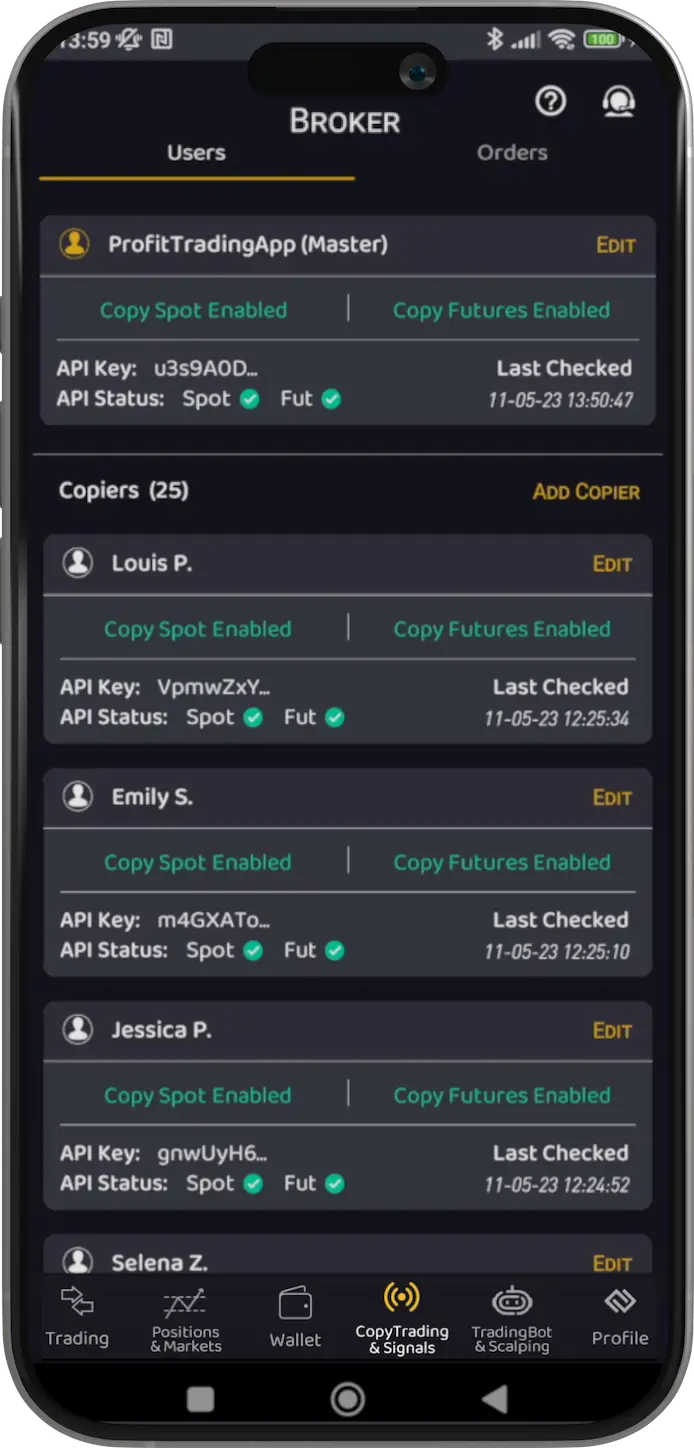
Task: Go to Positions & Markets
Action: pos(185,1319)
